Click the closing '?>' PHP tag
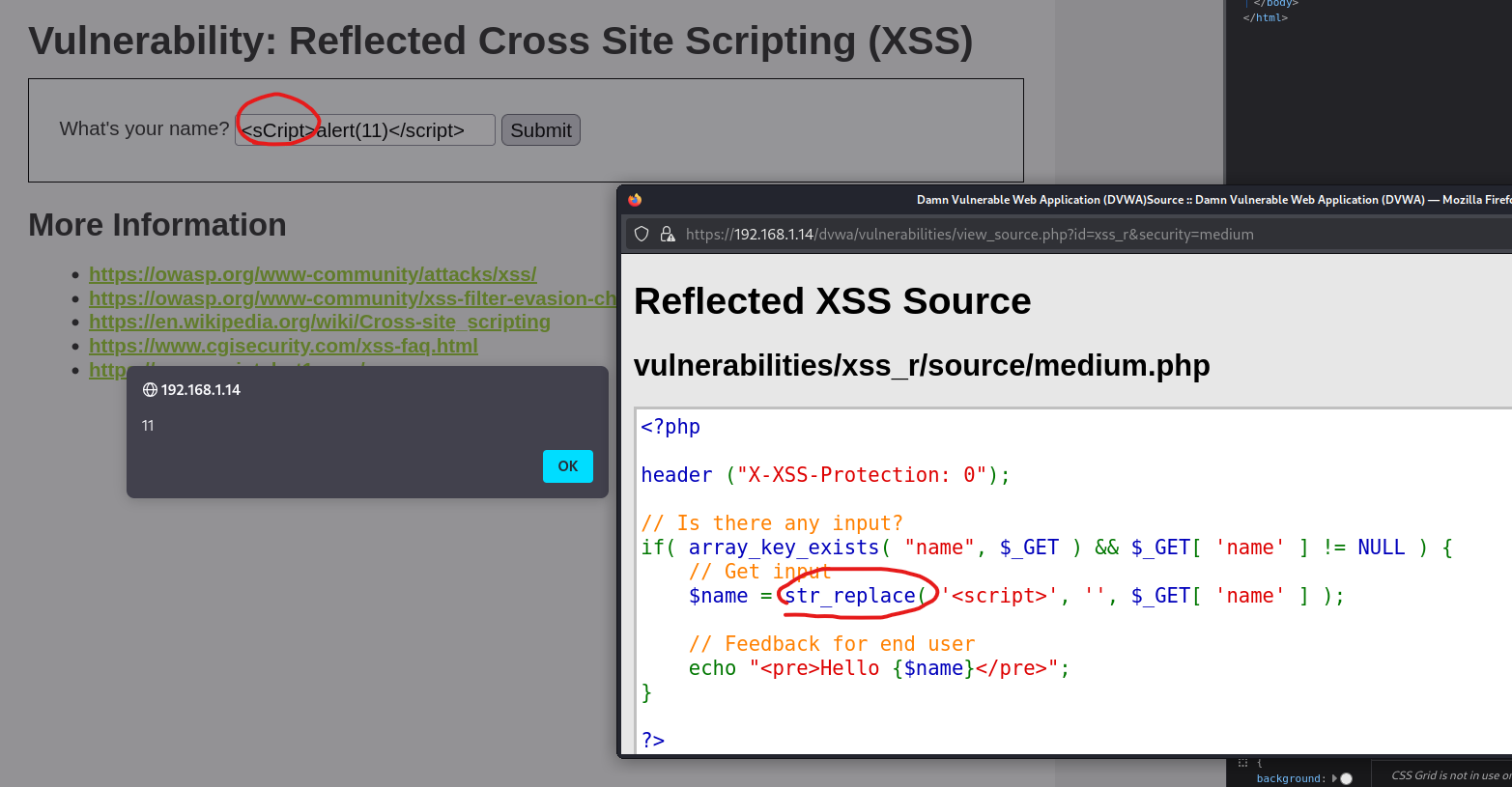 [x=653, y=741]
